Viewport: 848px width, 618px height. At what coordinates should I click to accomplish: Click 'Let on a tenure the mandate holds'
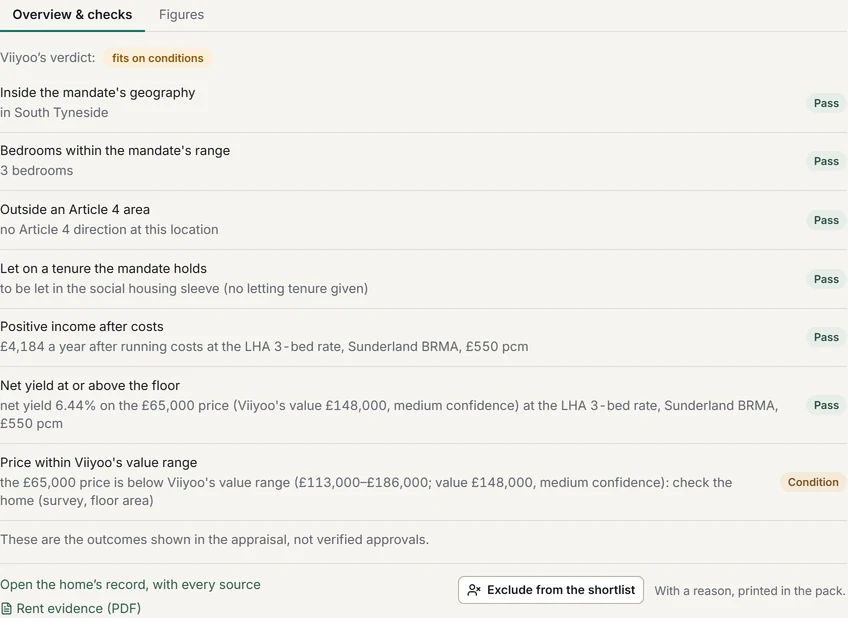tap(103, 268)
